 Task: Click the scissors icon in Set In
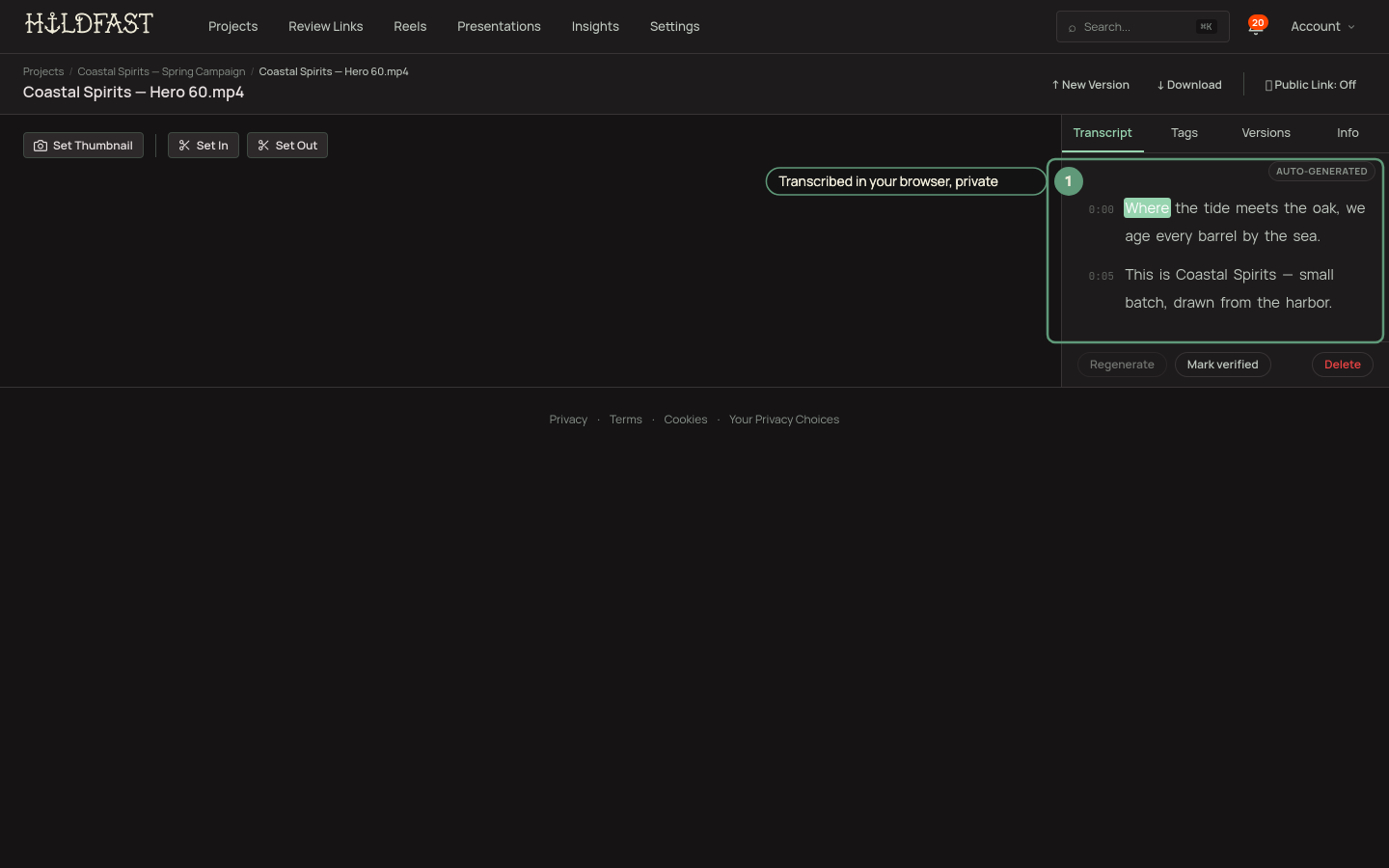click(x=184, y=146)
